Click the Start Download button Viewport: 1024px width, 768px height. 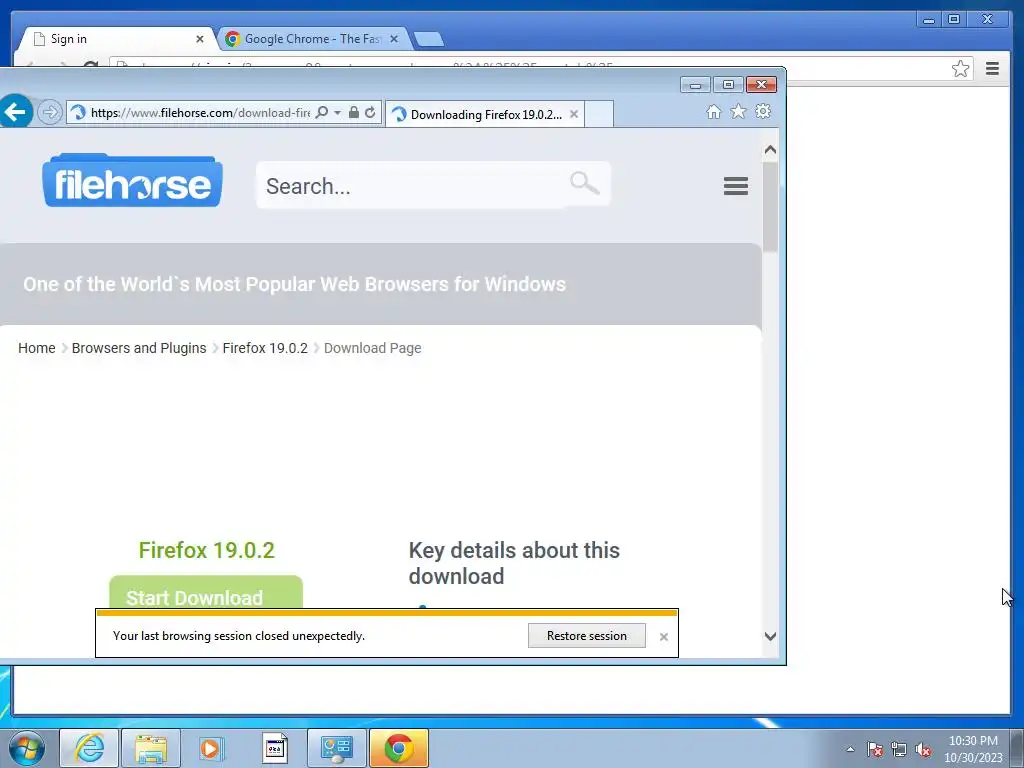coord(206,593)
